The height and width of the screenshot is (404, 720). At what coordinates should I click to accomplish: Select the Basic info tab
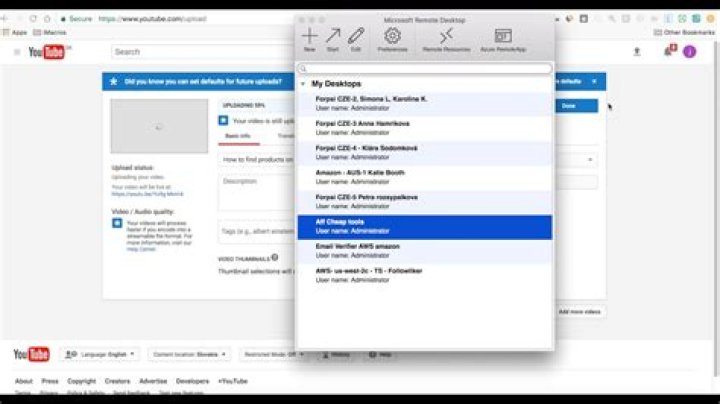[238, 135]
